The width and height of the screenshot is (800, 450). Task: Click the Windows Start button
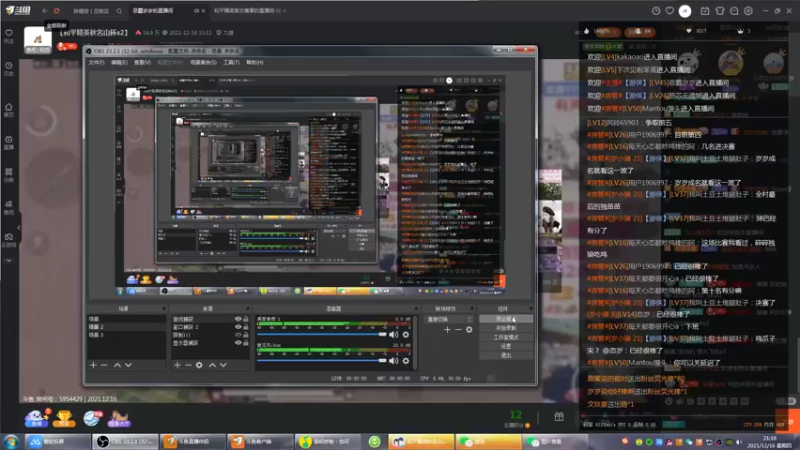click(x=11, y=442)
